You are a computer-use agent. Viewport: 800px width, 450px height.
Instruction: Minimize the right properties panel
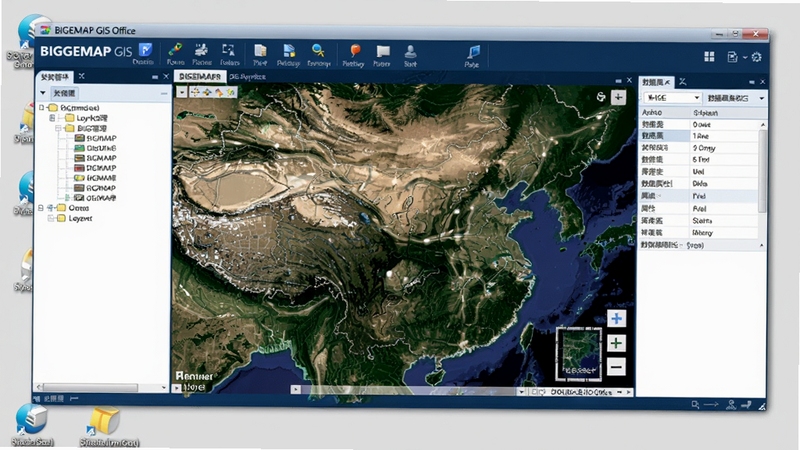coord(752,82)
